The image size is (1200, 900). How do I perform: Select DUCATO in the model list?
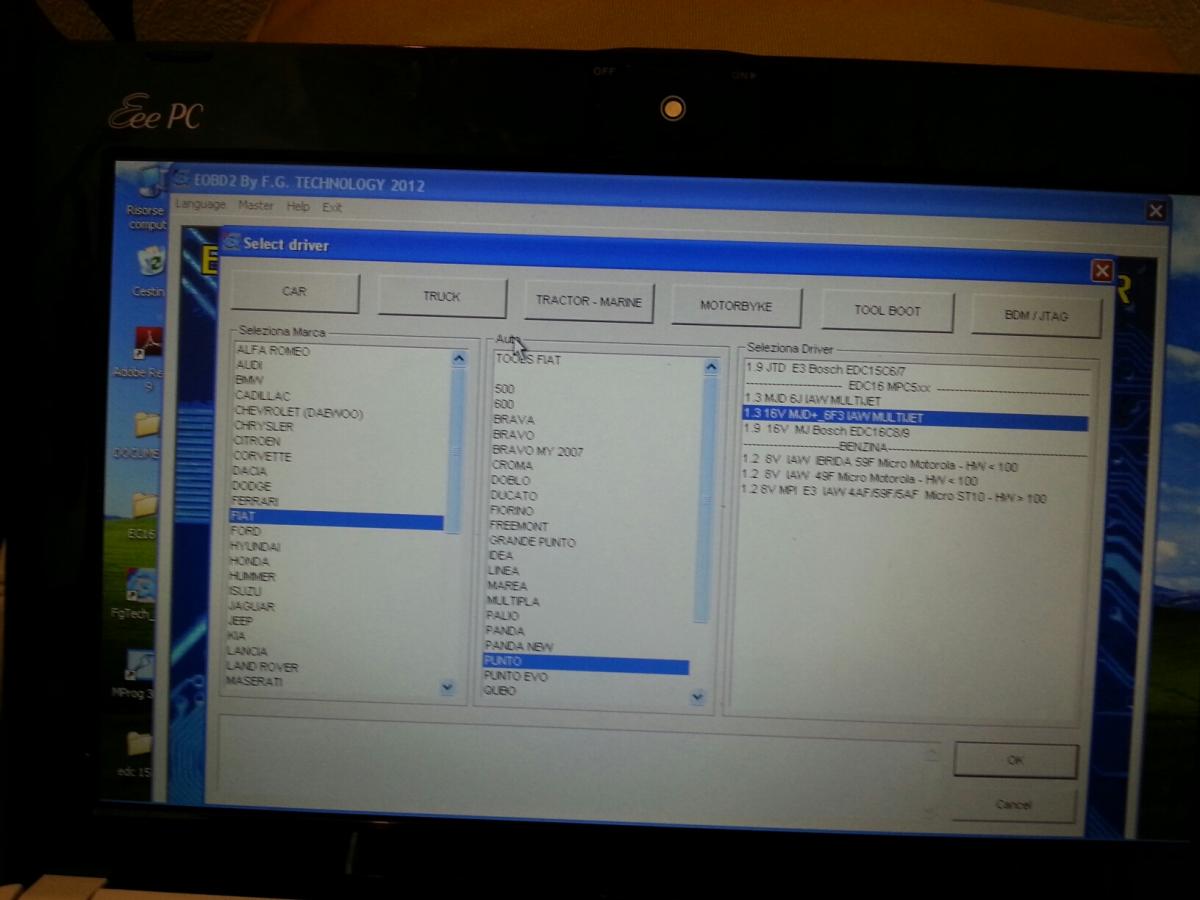coord(513,495)
